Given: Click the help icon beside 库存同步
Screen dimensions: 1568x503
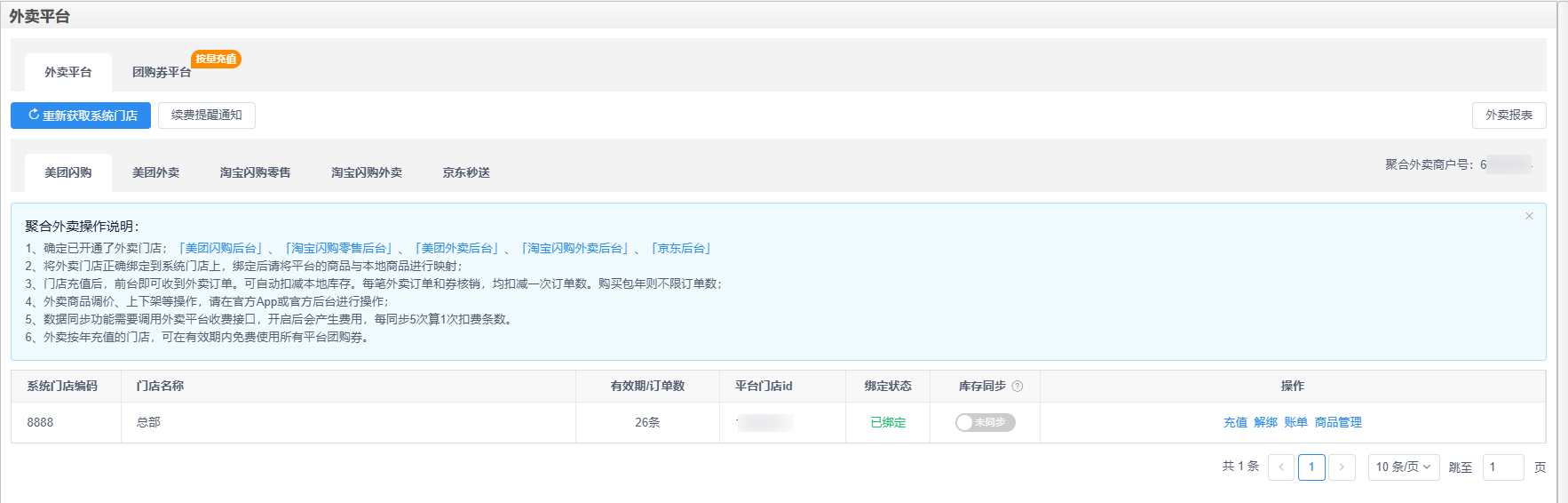Looking at the screenshot, I should pyautogui.click(x=1018, y=387).
